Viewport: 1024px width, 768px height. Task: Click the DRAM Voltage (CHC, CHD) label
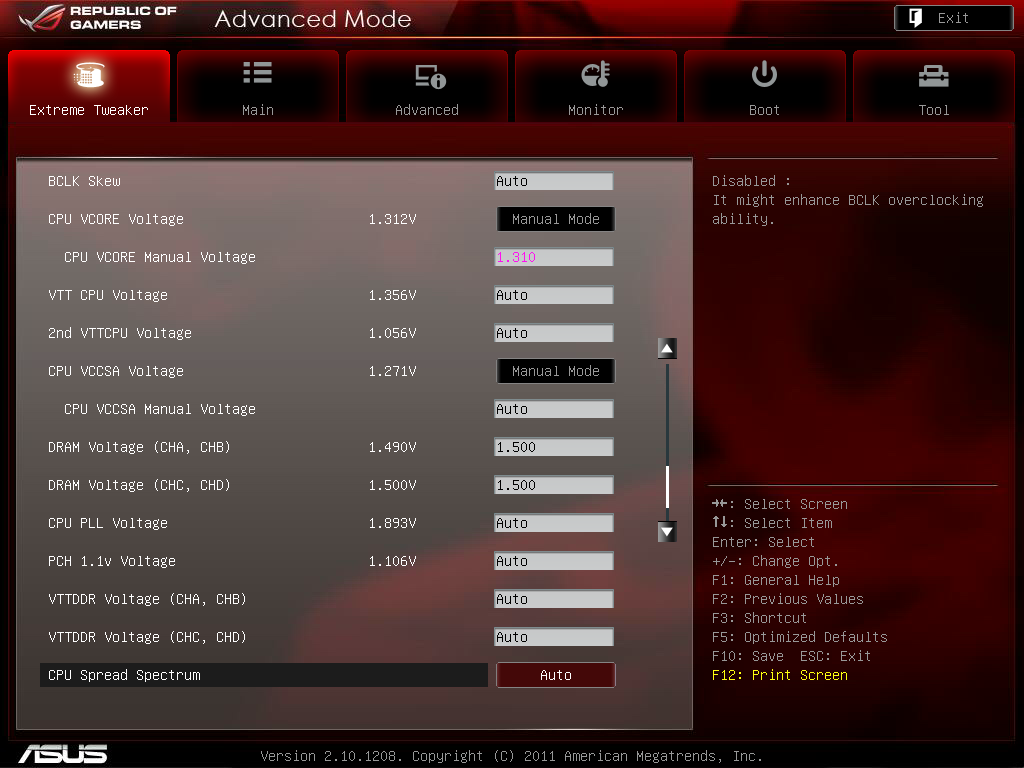(139, 485)
